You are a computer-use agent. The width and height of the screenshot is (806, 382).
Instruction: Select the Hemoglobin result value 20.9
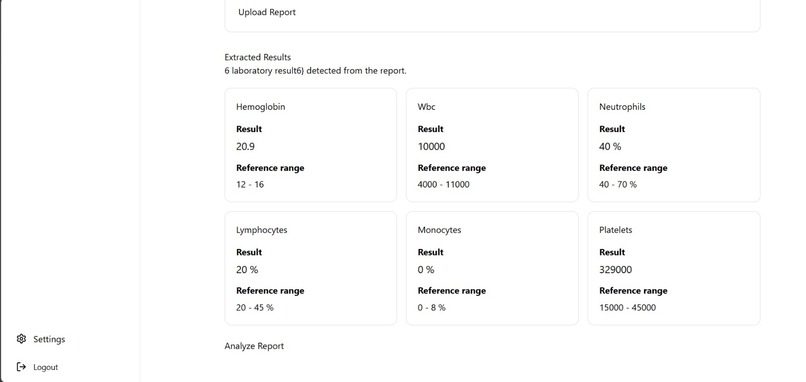coord(245,147)
